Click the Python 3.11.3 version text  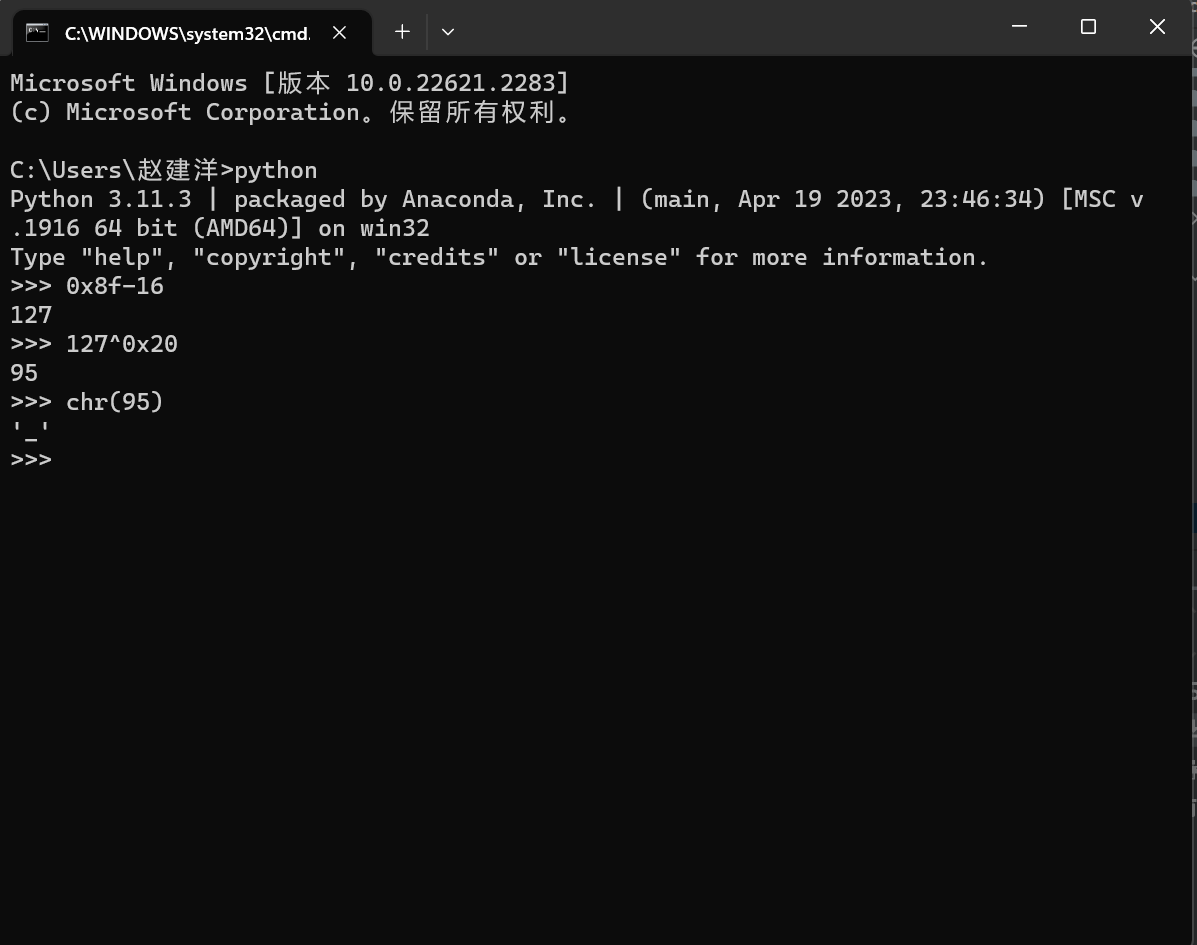pos(100,199)
